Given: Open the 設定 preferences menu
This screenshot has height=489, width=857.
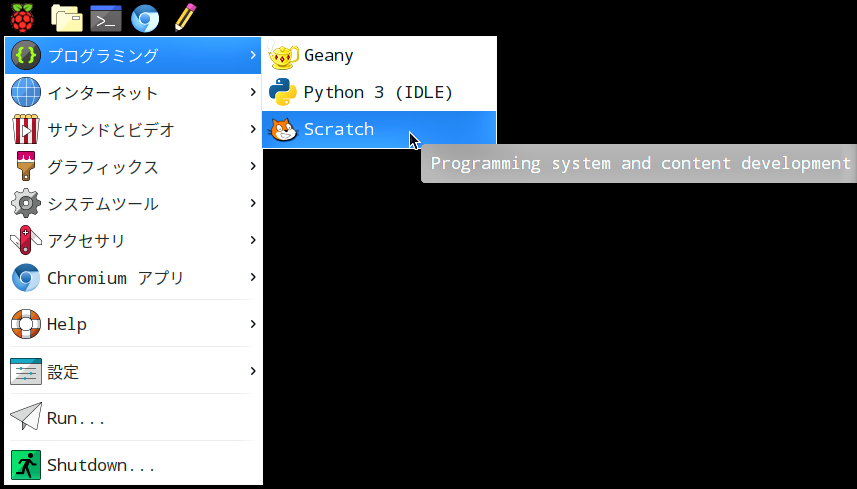Looking at the screenshot, I should pos(63,372).
